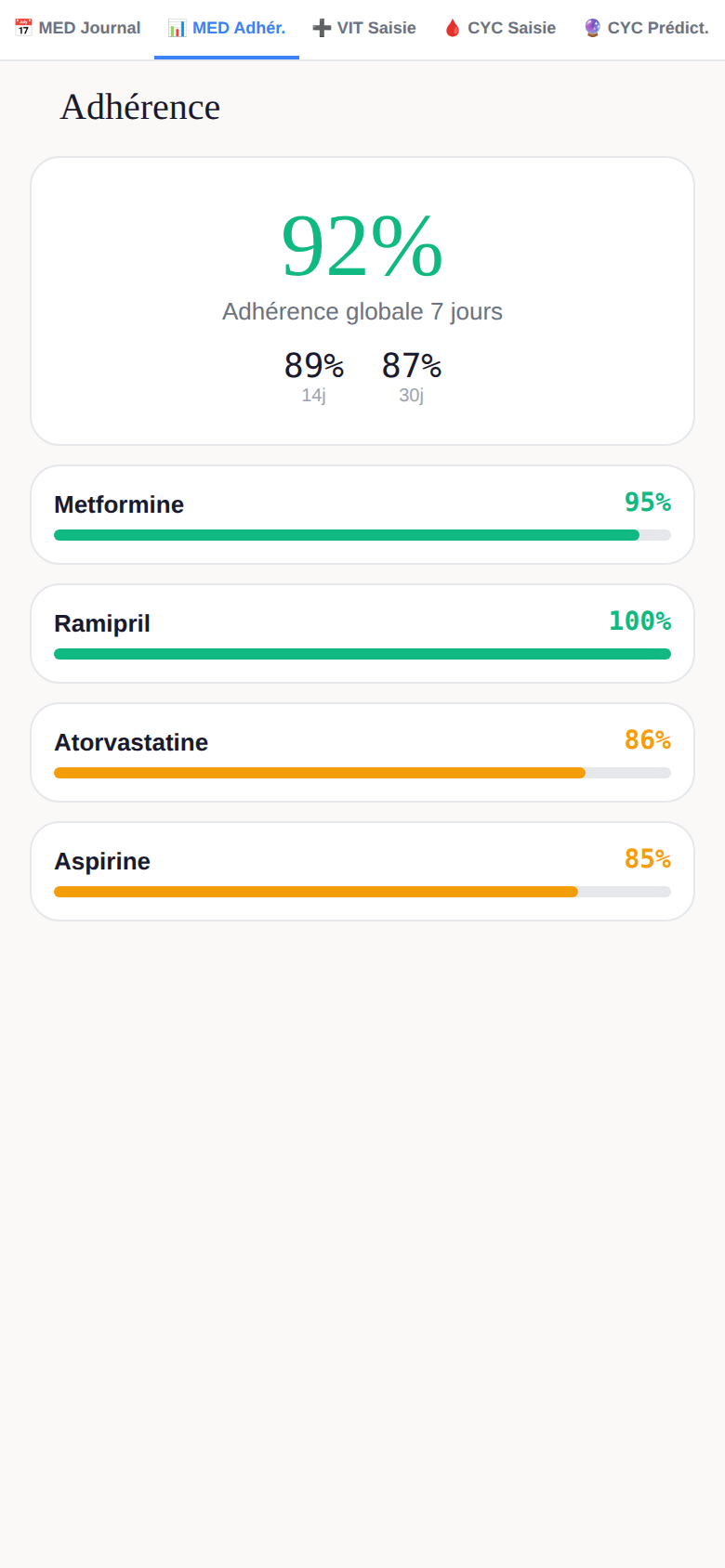Screen dimensions: 725x1568
Task: Select the CYC Prédict. tab
Action: (646, 29)
